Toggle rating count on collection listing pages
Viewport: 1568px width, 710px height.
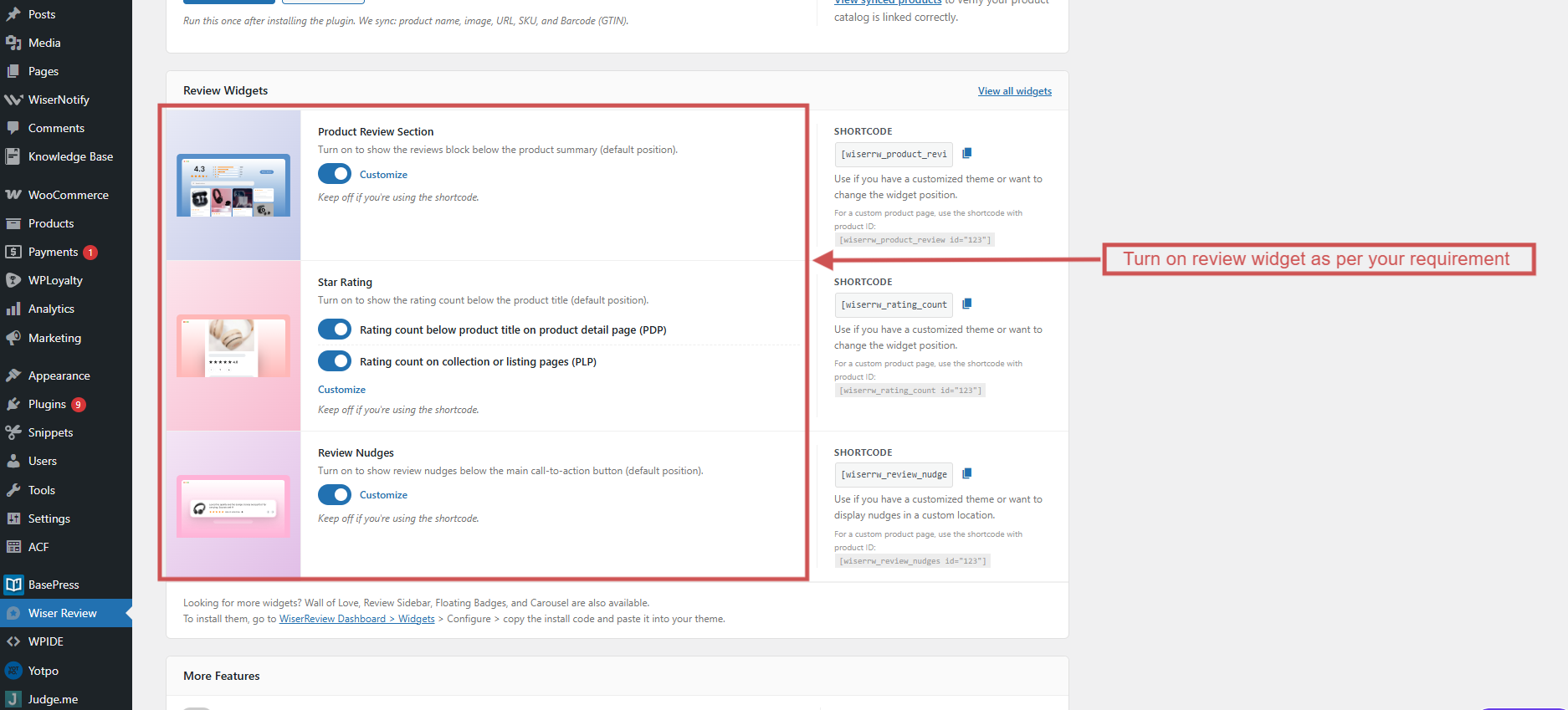[335, 361]
